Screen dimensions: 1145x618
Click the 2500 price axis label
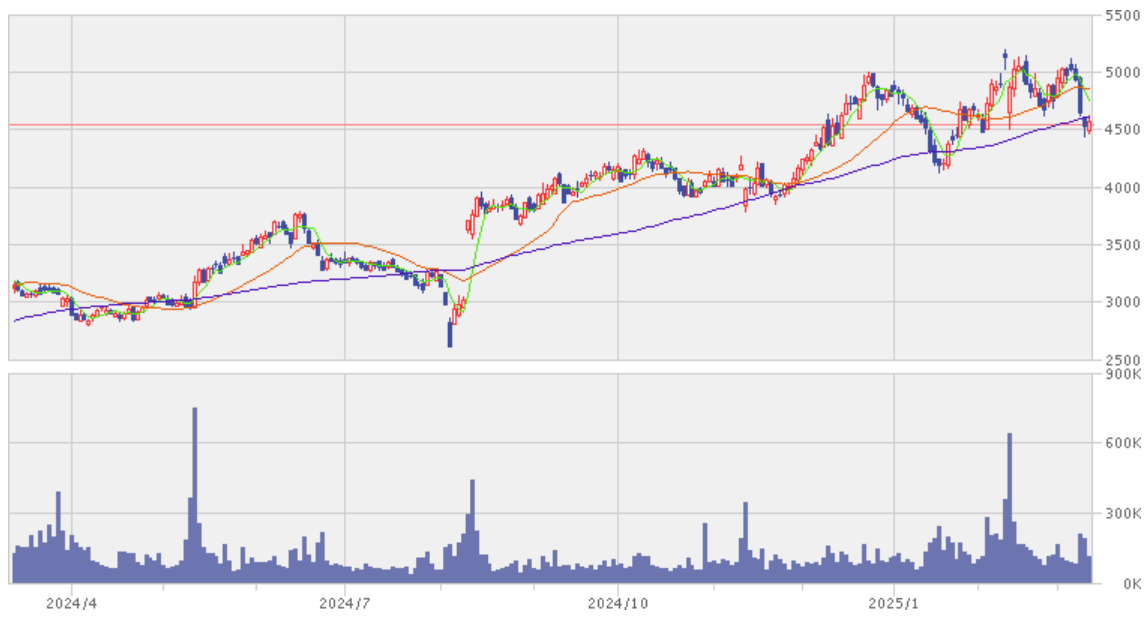pos(1122,359)
